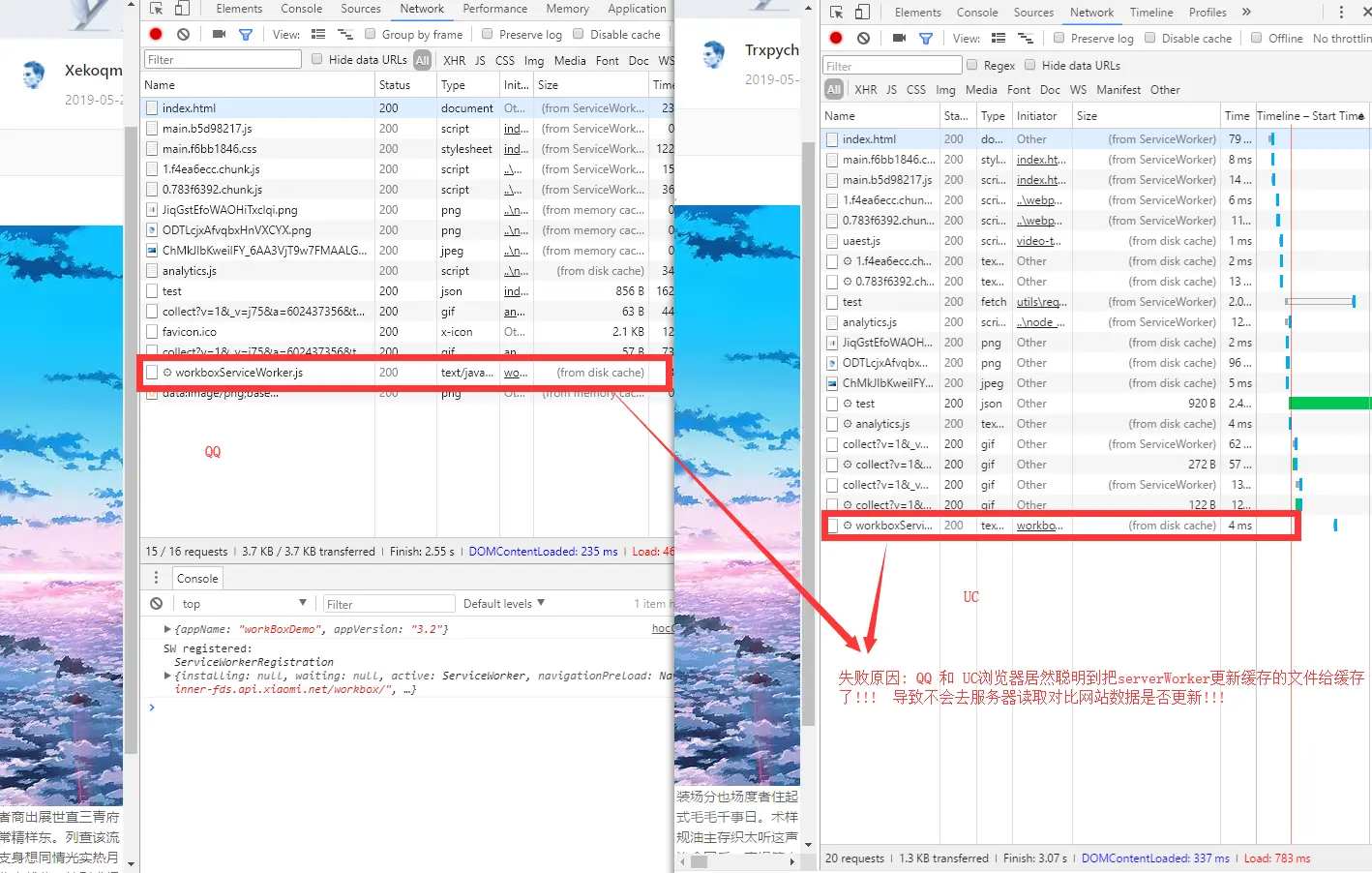This screenshot has width=1372, height=873.
Task: Tick the Offline checkbox
Action: pos(1256,38)
